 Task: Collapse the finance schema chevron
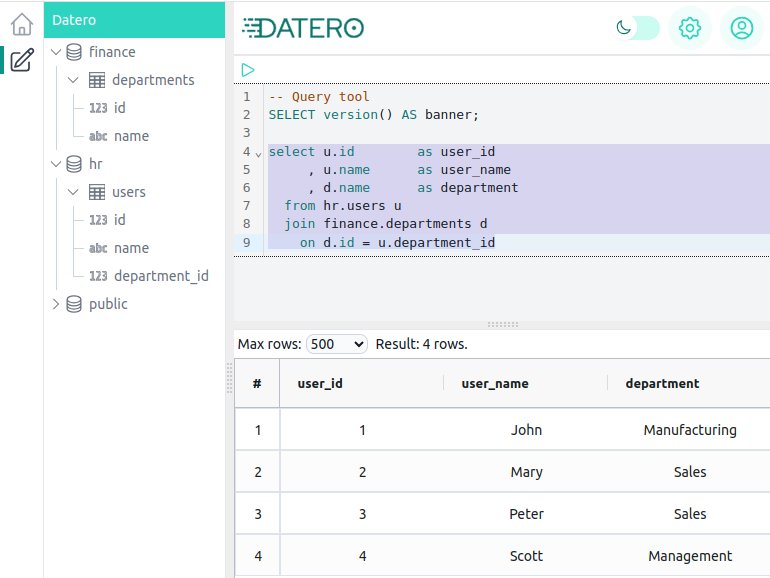[x=56, y=52]
